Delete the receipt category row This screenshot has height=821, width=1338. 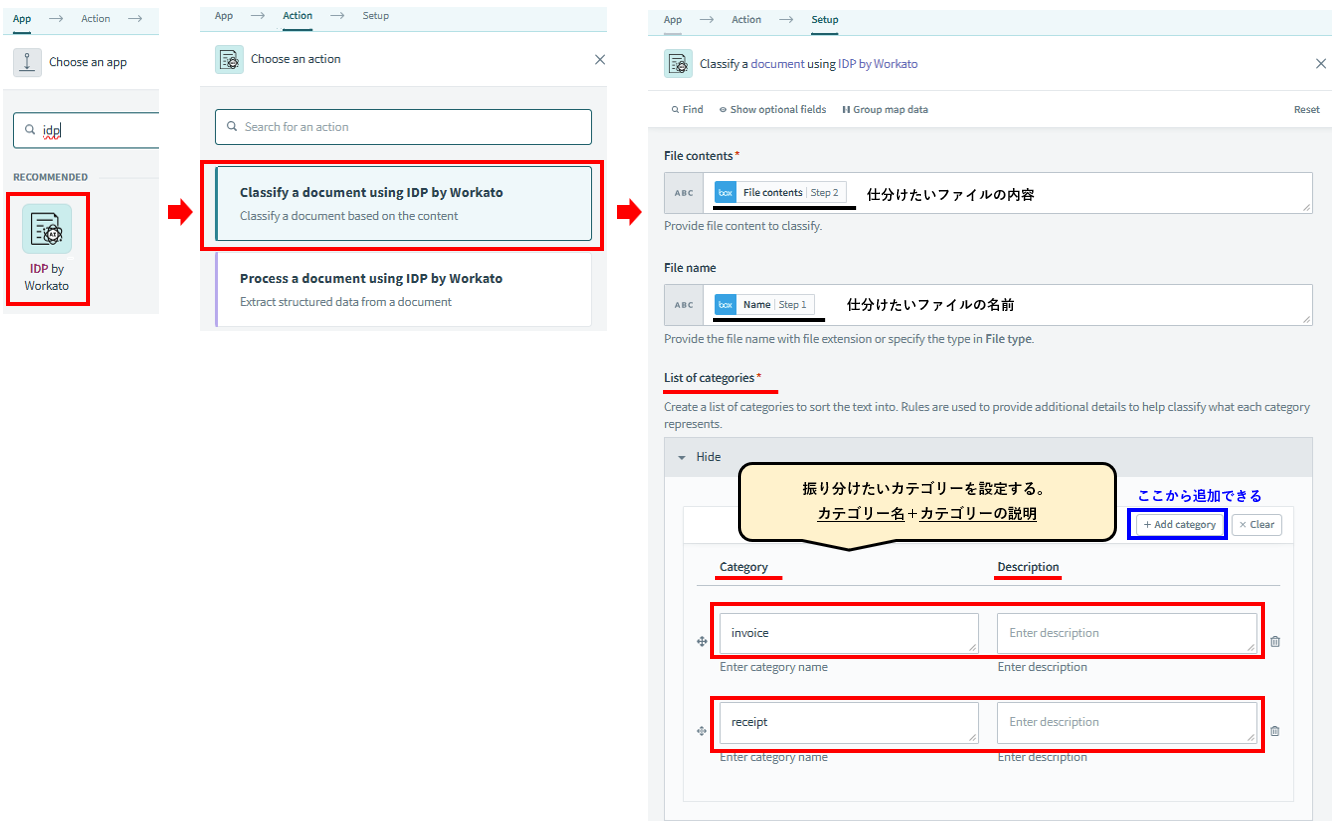pos(1275,731)
